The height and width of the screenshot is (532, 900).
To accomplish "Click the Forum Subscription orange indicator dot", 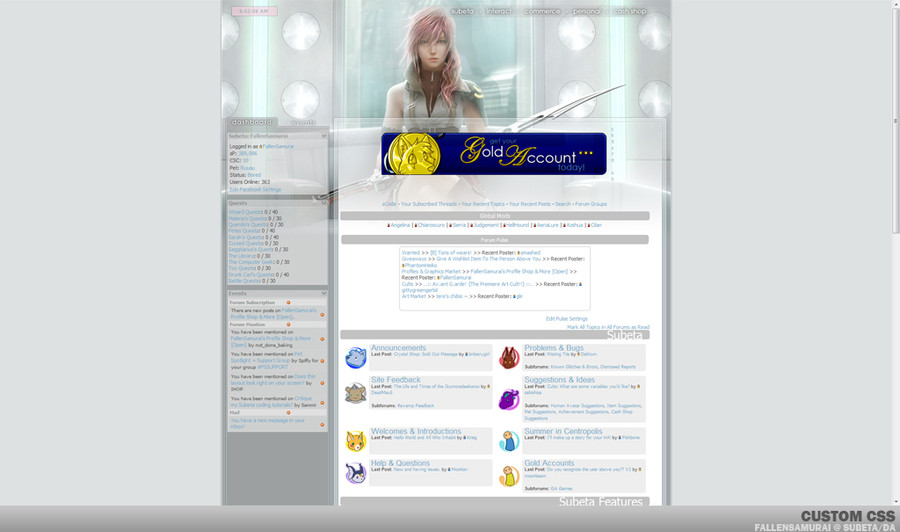I will coord(288,302).
